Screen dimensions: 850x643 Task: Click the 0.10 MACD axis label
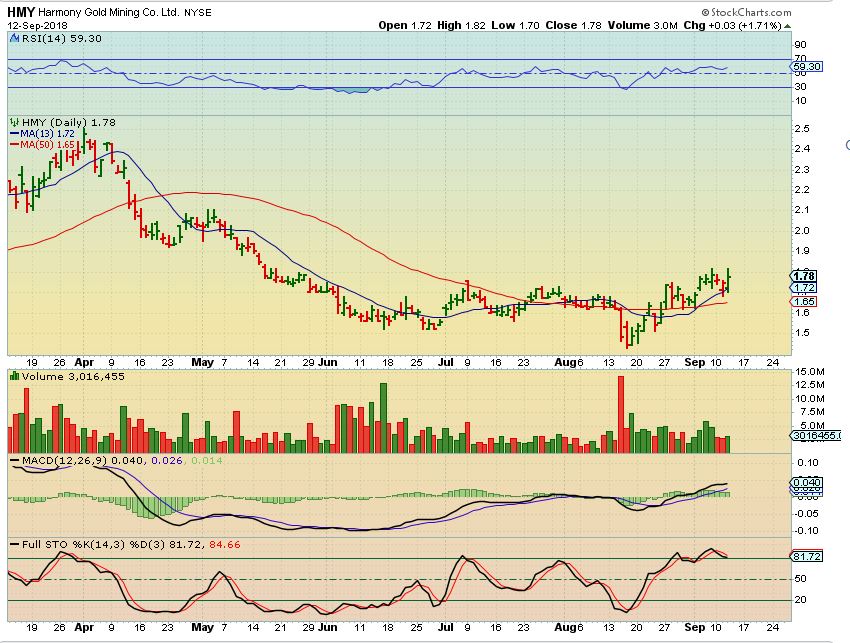pyautogui.click(x=808, y=462)
